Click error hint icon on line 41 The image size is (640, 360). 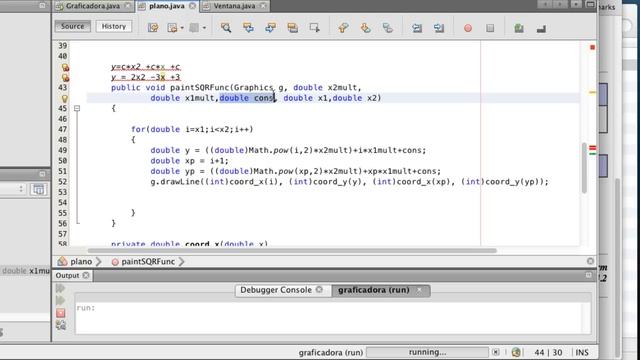tap(65, 67)
